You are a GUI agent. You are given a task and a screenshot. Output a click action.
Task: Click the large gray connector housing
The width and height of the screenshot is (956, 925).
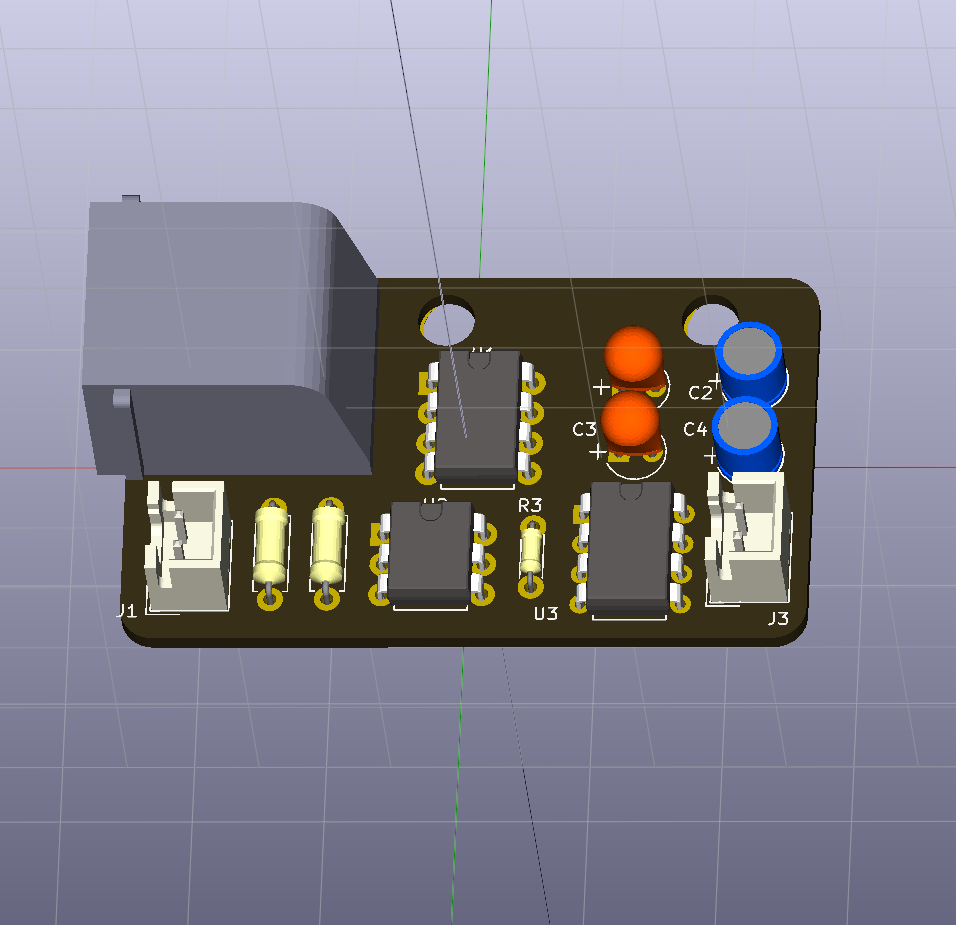click(230, 330)
